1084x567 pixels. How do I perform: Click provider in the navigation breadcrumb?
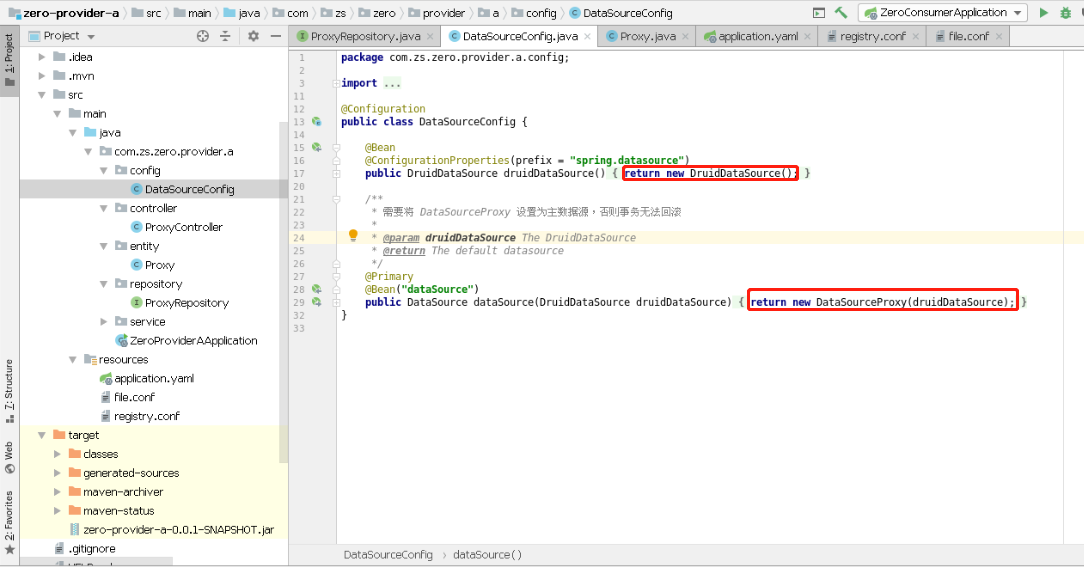click(x=436, y=12)
